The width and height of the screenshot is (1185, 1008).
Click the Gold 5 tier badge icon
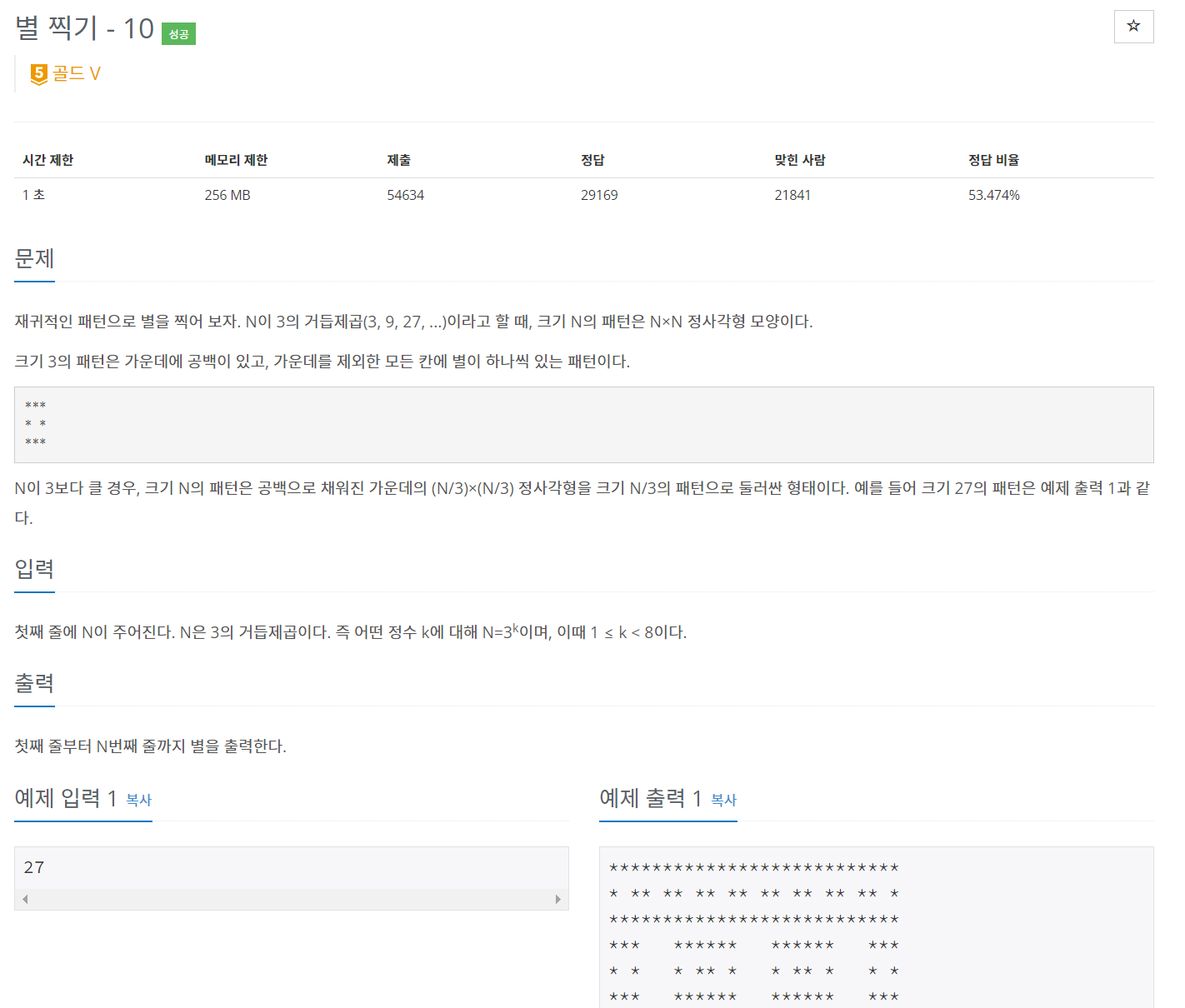pos(39,74)
